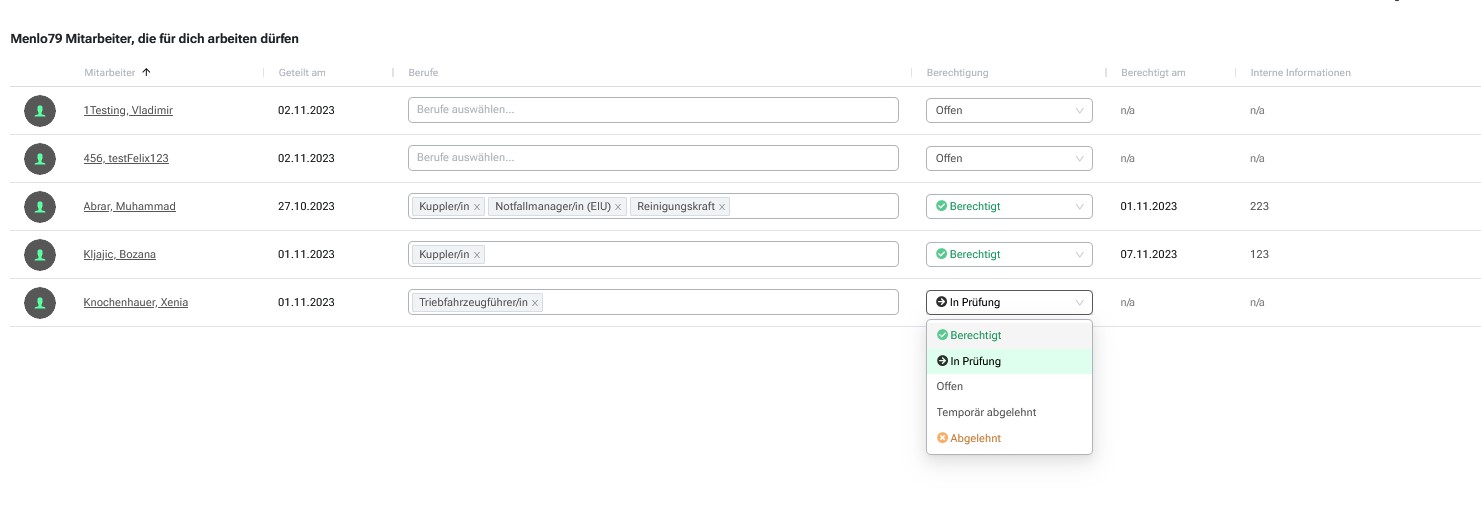Remove Kuppler/in tag from Kljajic, Bozana
The width and height of the screenshot is (1481, 527).
tap(477, 255)
